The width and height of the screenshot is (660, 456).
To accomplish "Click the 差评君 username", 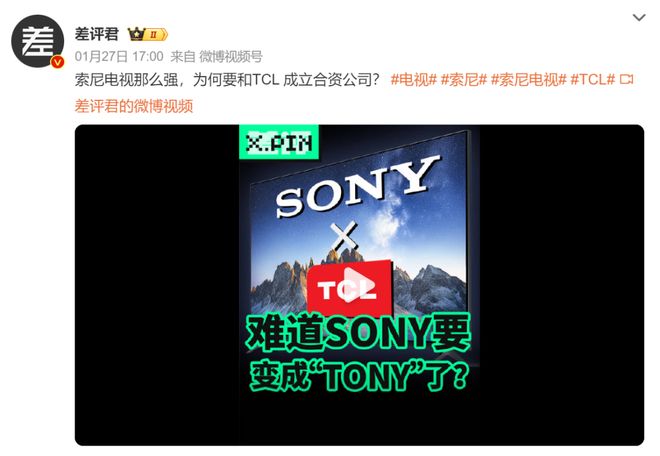I will click(97, 34).
